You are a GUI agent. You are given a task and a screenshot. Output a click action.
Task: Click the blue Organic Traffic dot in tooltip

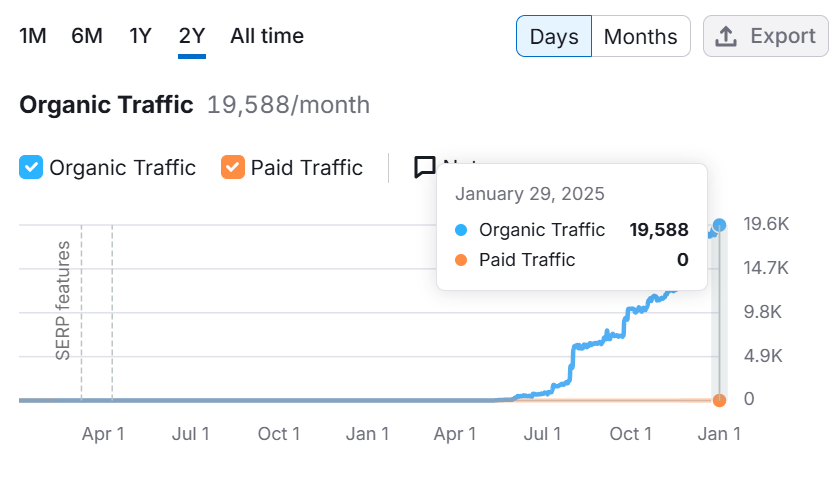tap(461, 230)
